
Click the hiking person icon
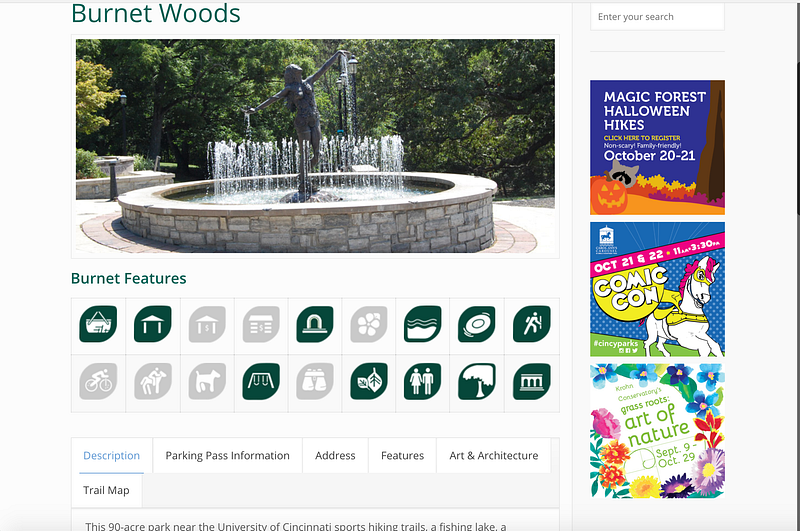pyautogui.click(x=532, y=324)
